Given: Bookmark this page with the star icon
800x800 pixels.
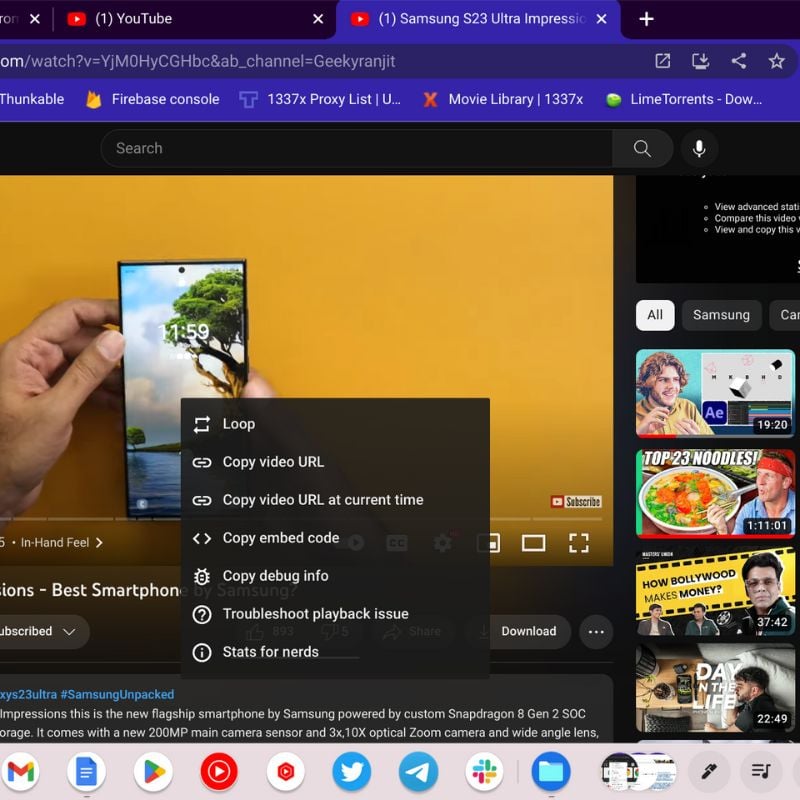Looking at the screenshot, I should click(777, 61).
